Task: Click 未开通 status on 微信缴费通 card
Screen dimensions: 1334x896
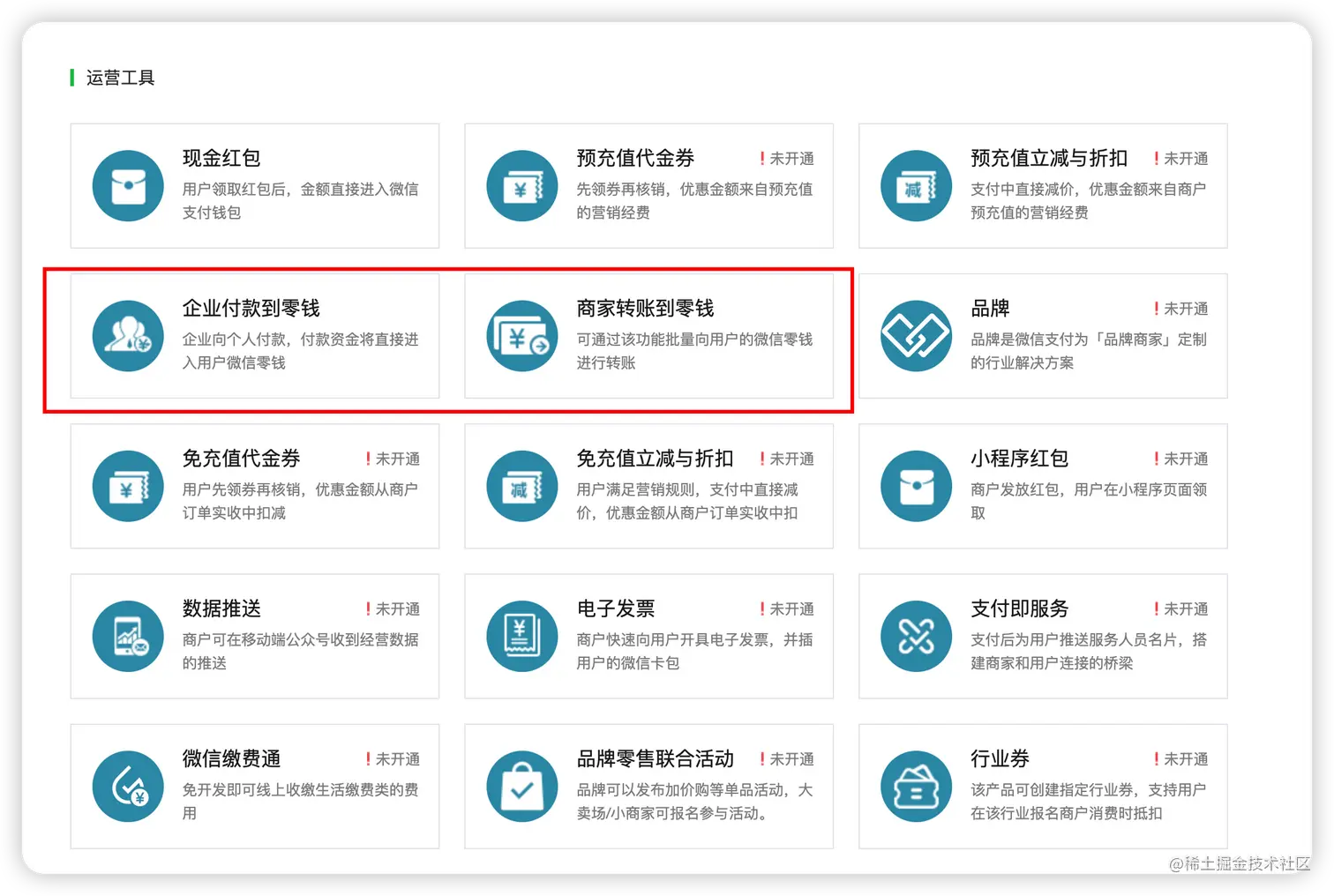Action: click(393, 759)
